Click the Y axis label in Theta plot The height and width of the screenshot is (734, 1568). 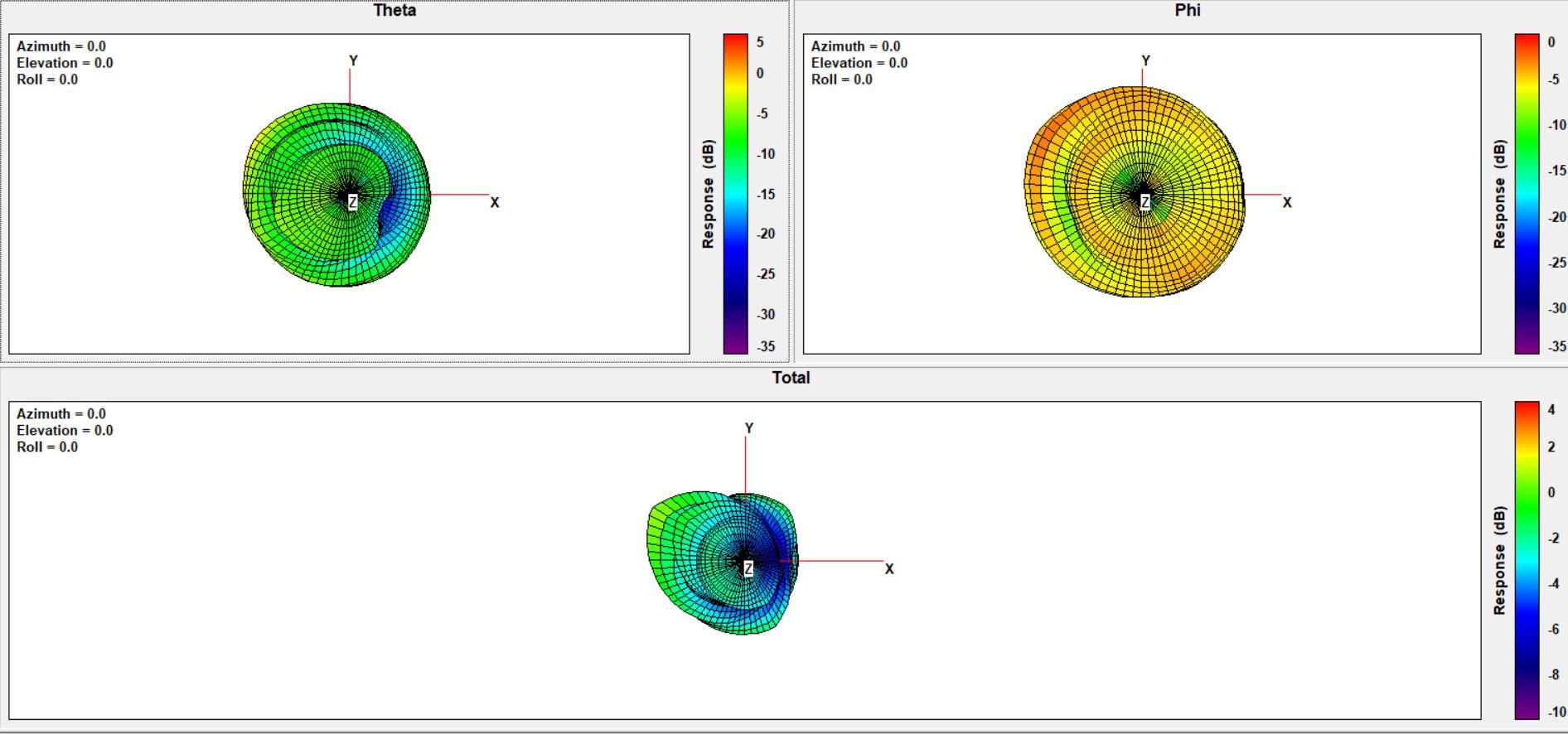point(353,60)
